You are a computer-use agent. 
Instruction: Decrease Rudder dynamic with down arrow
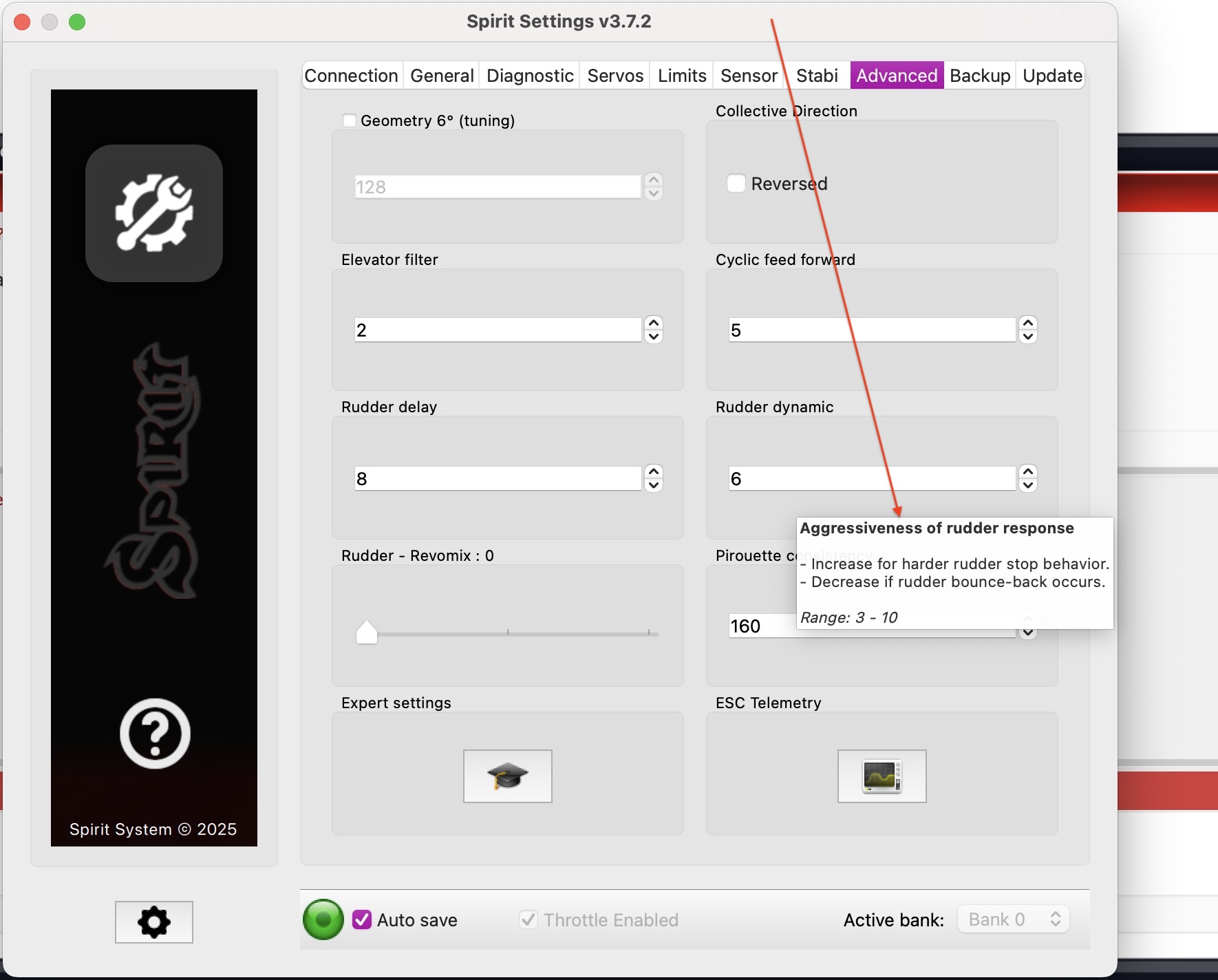pos(1028,485)
